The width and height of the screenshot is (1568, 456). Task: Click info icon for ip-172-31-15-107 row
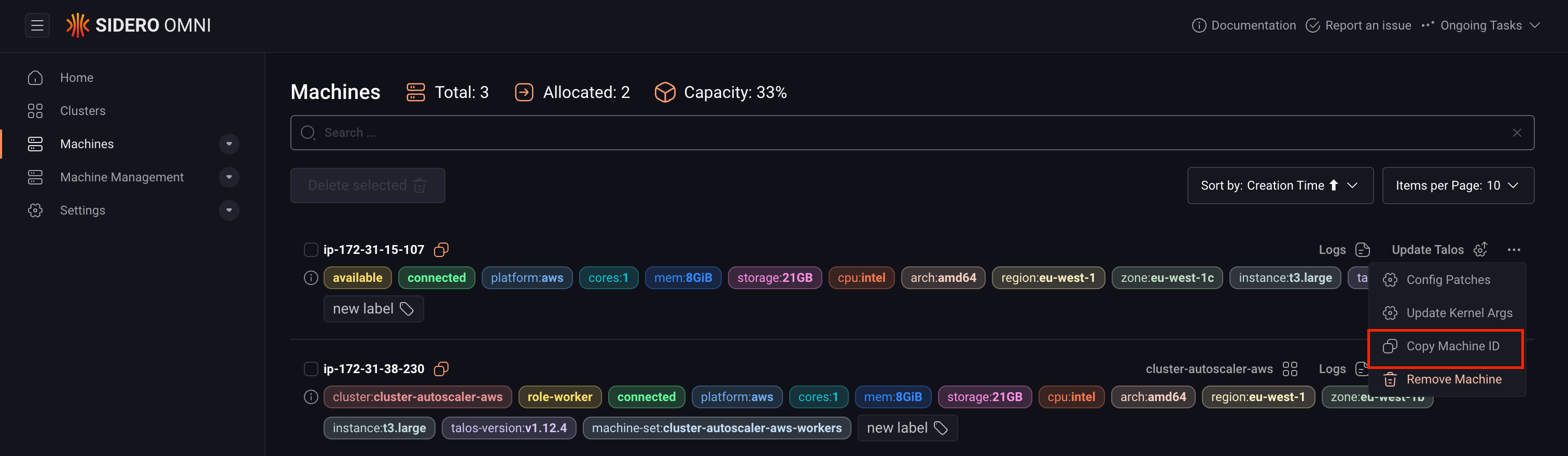(x=311, y=278)
